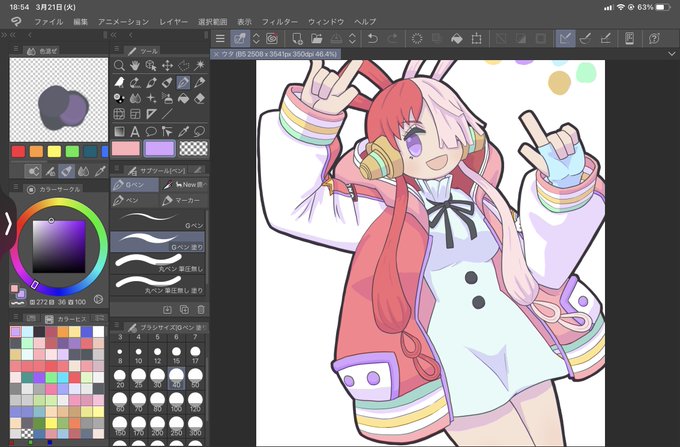680x447 pixels.
Task: Open the フィルター menu
Action: [x=279, y=22]
